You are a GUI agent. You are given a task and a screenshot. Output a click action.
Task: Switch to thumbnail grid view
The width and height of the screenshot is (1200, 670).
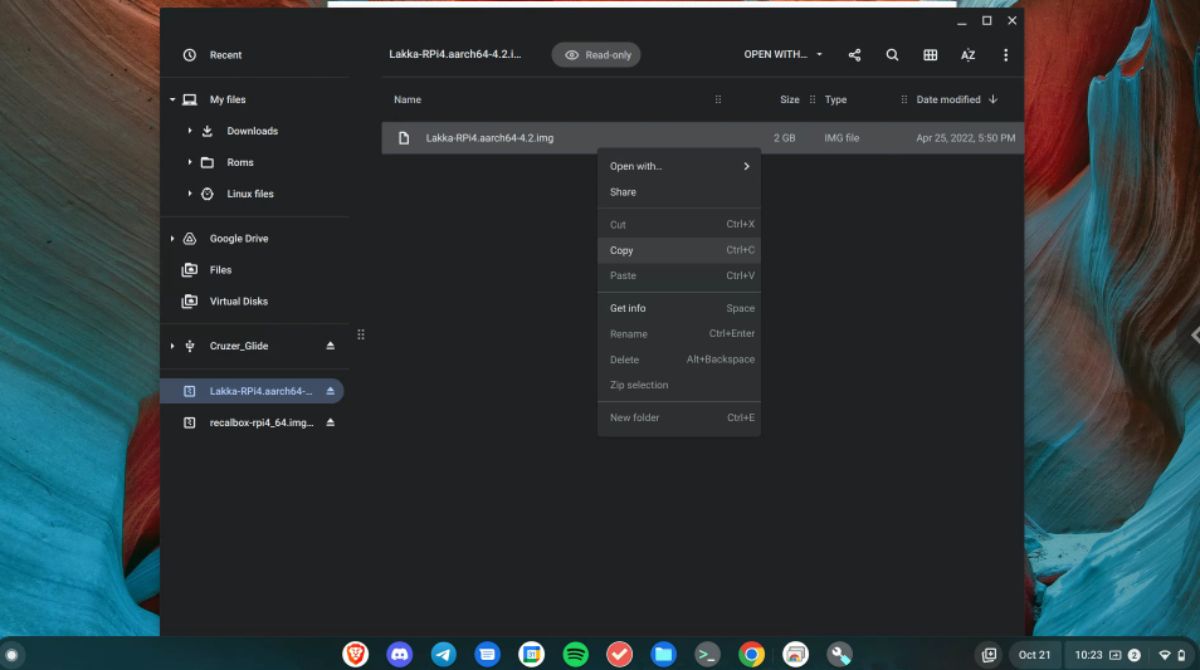[930, 55]
